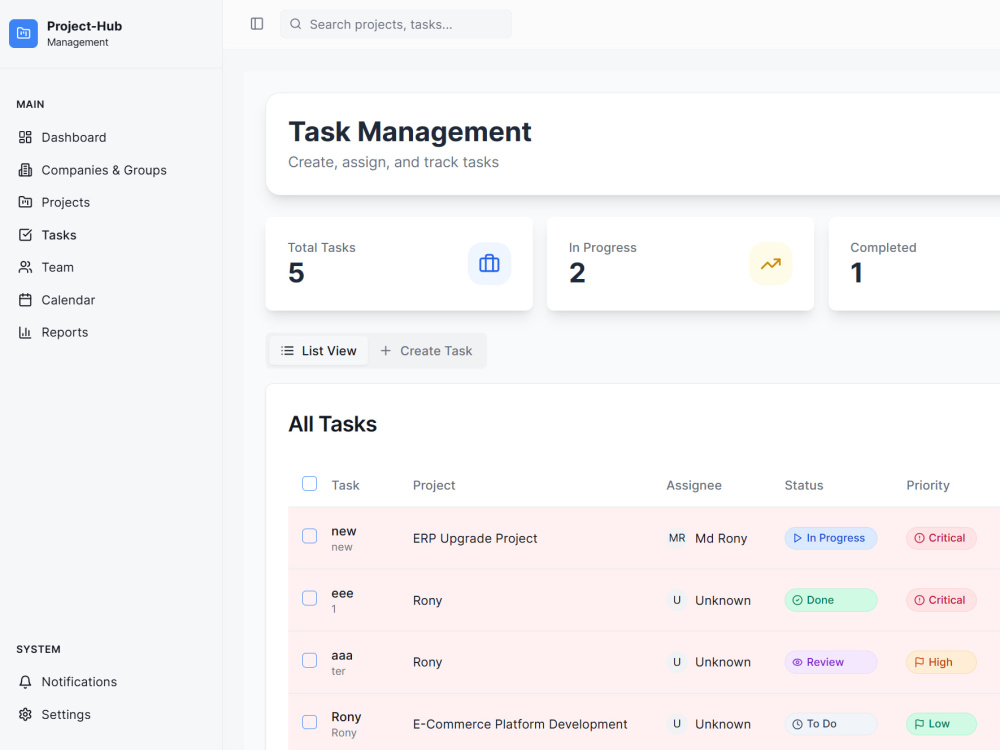Open the Create Task tab

click(427, 351)
